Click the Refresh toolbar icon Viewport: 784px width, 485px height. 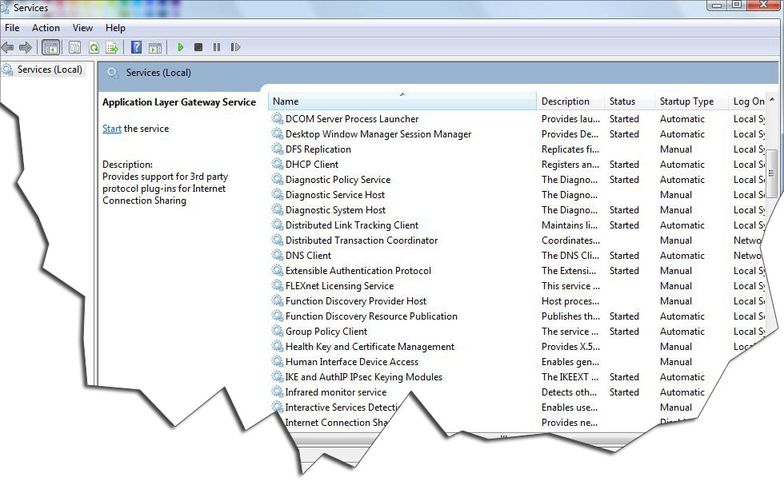94,47
